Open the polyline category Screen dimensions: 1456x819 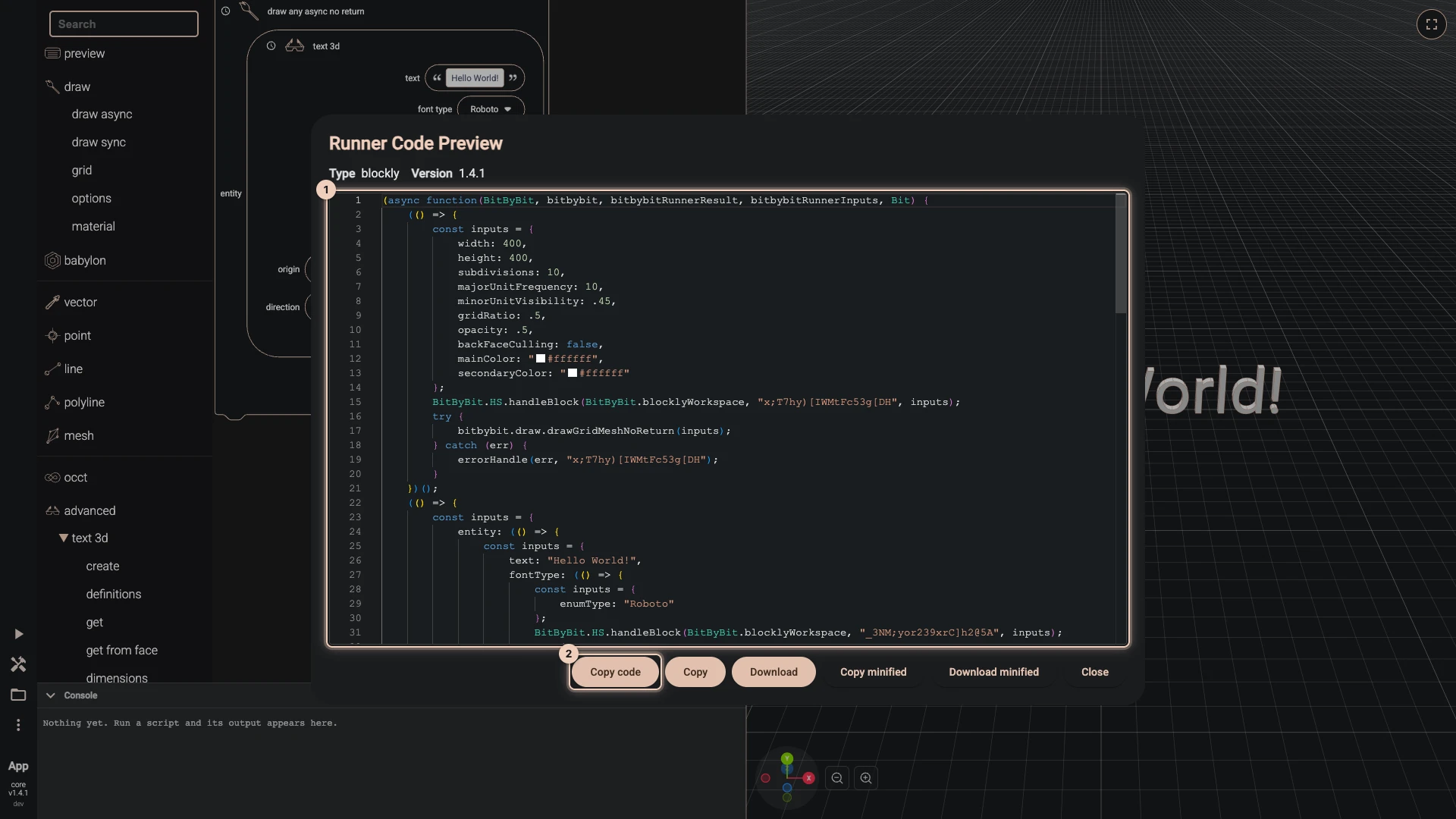click(84, 403)
